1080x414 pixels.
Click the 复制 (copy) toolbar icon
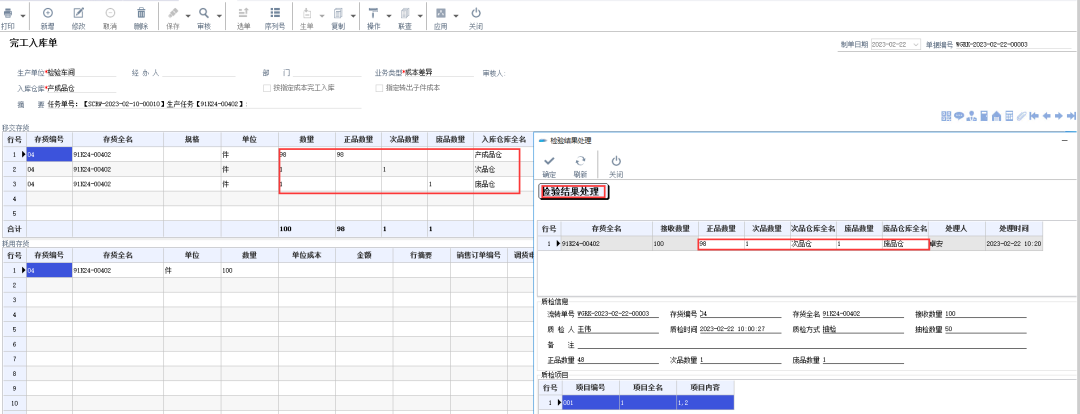338,13
